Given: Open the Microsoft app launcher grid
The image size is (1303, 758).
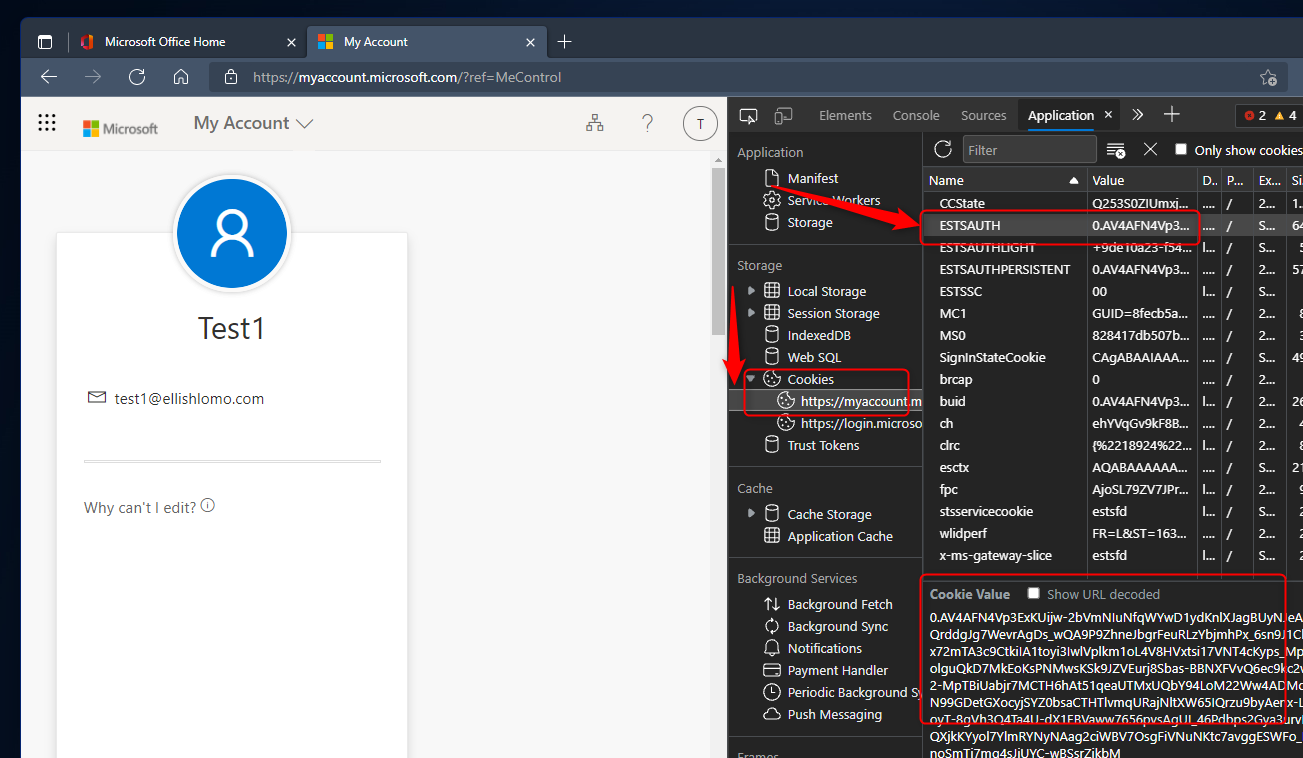Looking at the screenshot, I should click(46, 123).
